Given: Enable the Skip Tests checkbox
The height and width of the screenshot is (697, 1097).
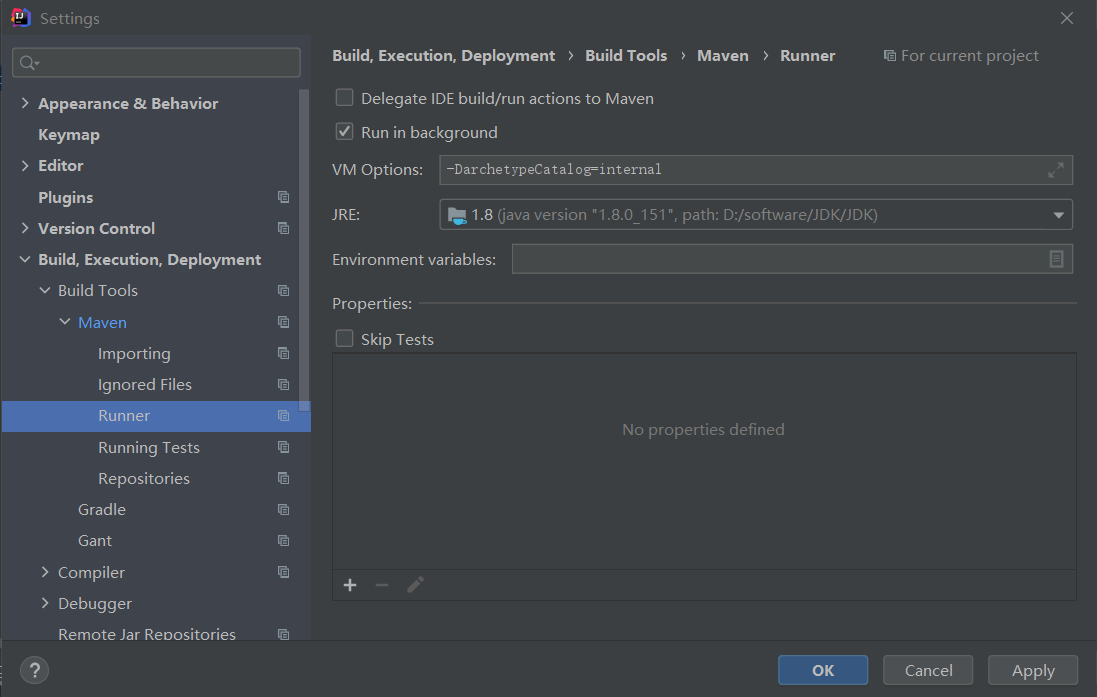Looking at the screenshot, I should pyautogui.click(x=344, y=339).
